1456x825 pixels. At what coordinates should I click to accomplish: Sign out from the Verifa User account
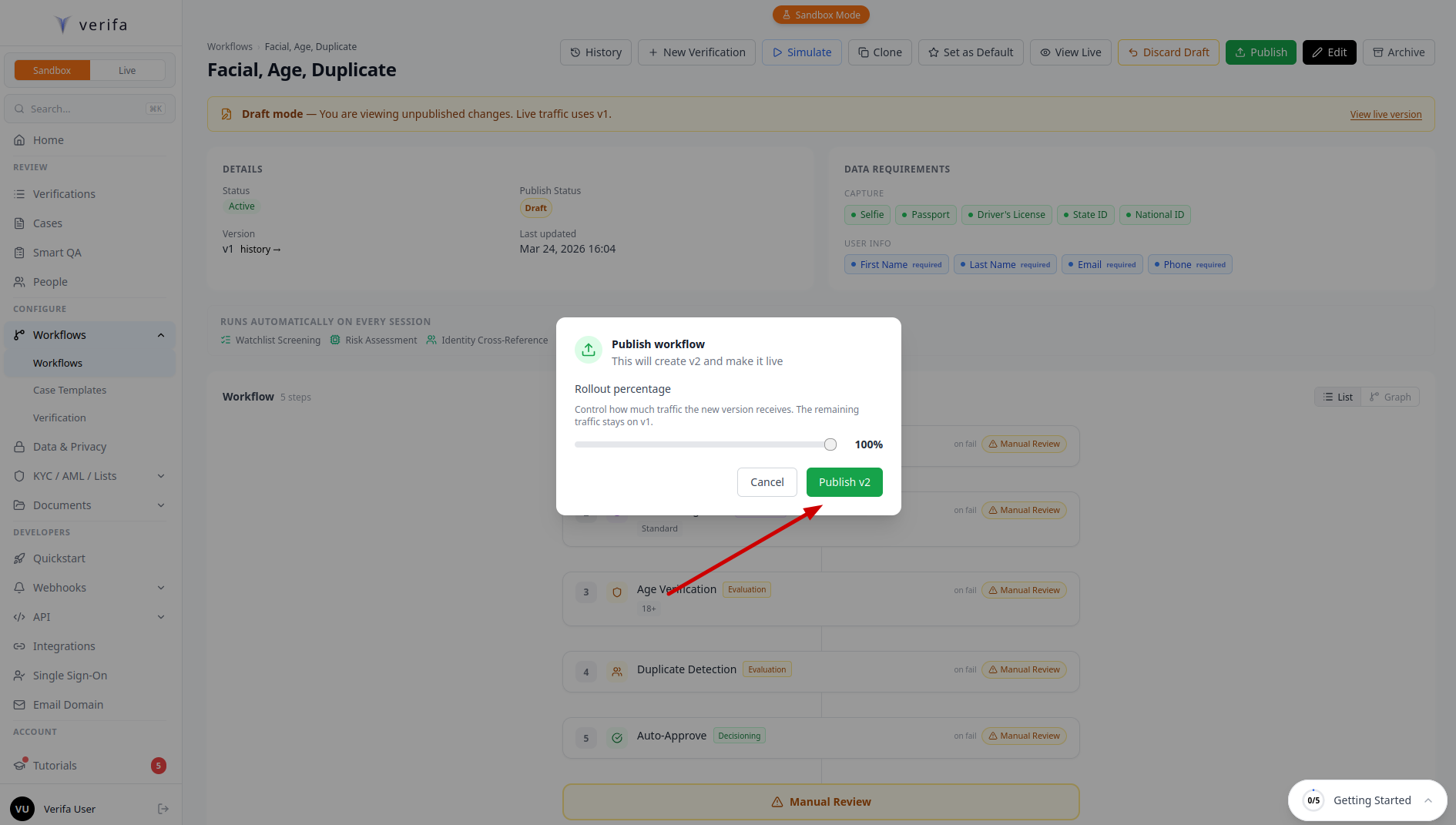pyautogui.click(x=163, y=808)
